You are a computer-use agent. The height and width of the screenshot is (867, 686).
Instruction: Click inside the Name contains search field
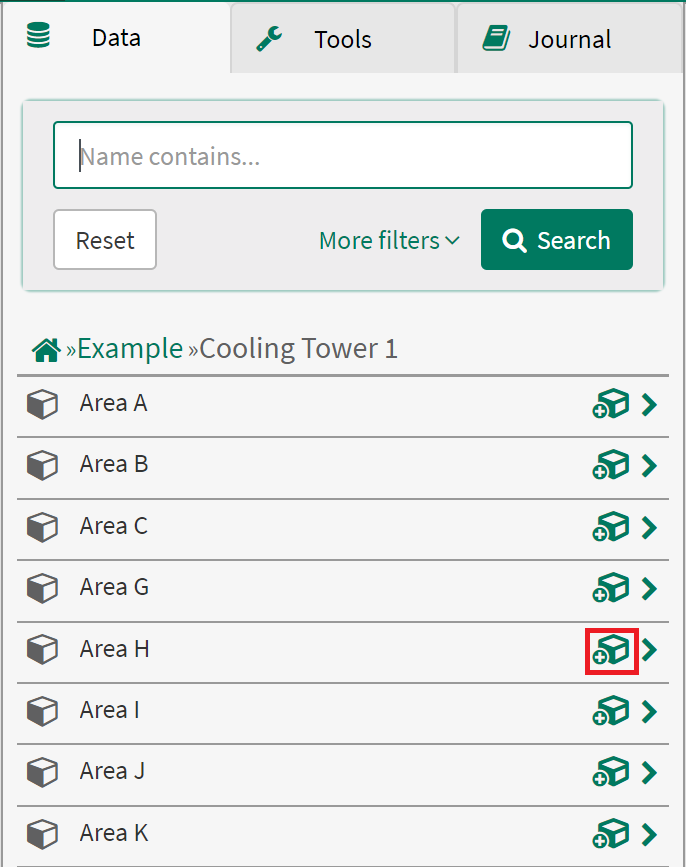[x=342, y=155]
